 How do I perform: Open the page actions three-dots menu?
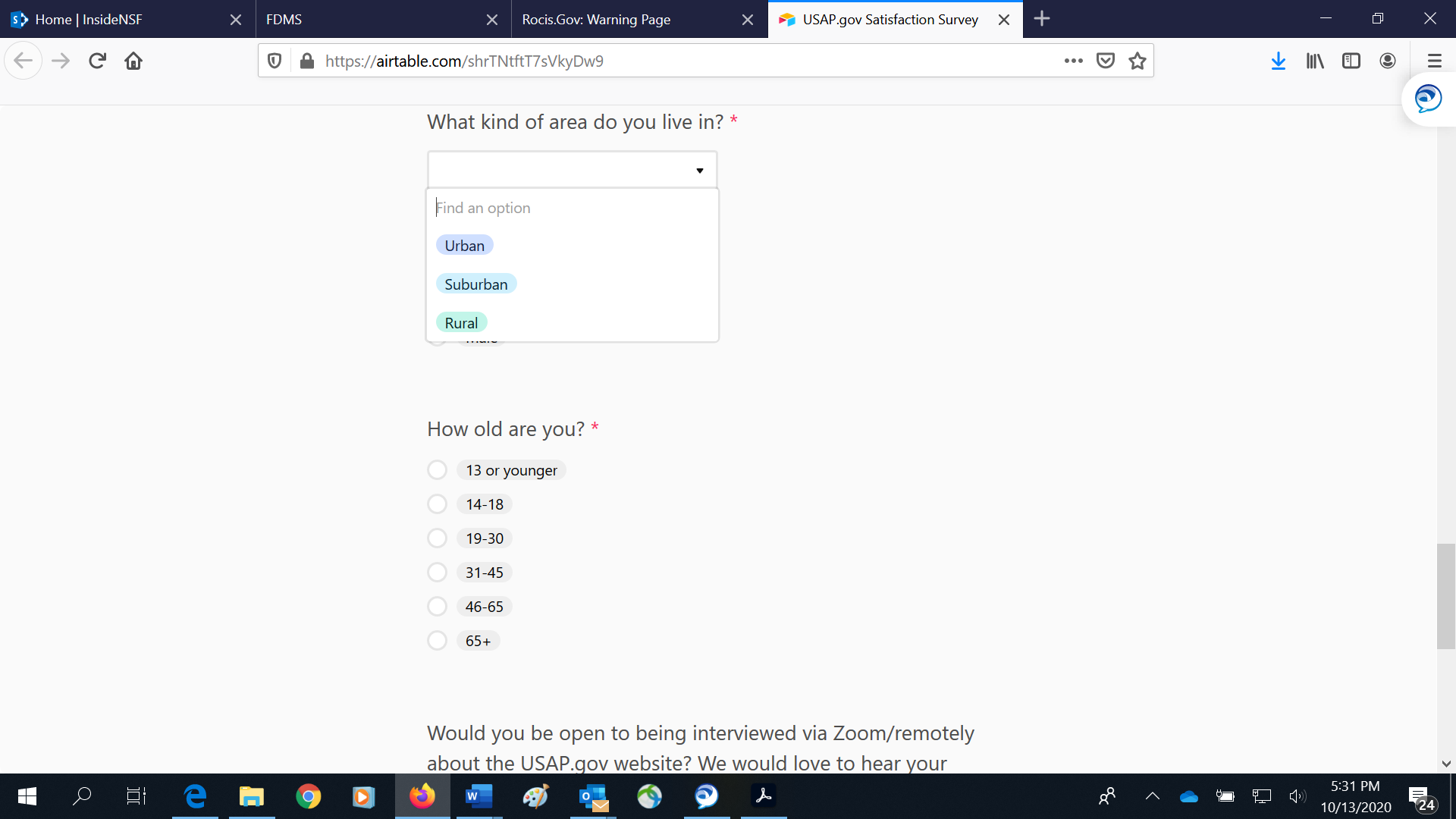click(1073, 61)
